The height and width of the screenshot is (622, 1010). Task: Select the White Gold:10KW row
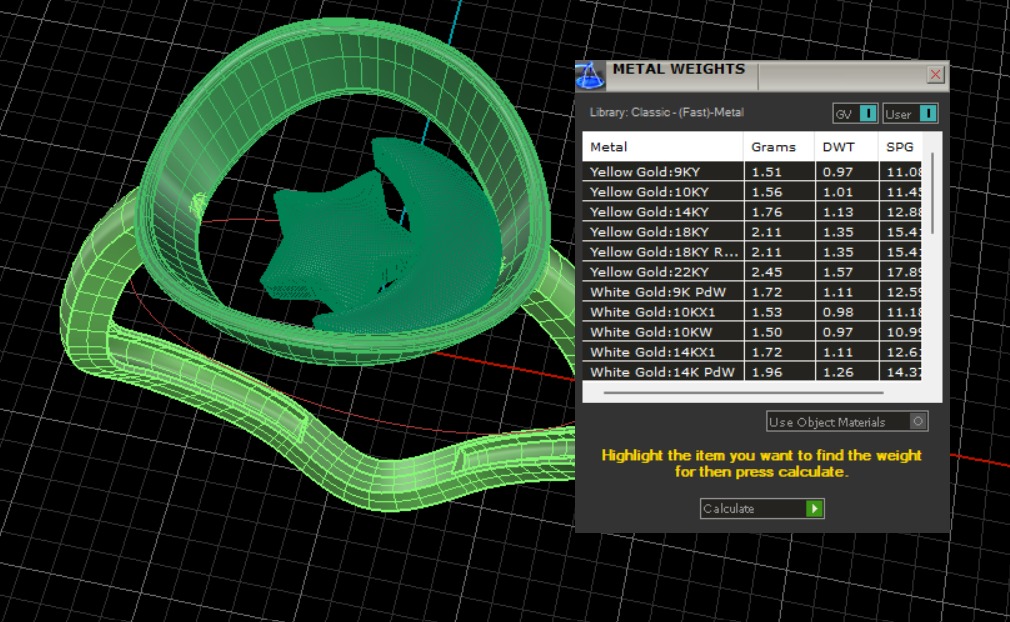tap(752, 332)
